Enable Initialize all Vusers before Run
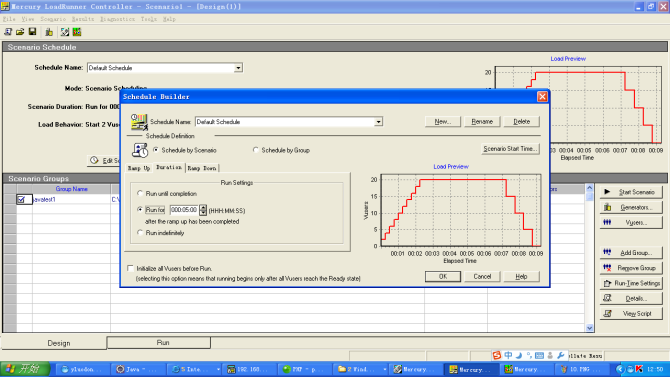This screenshot has height=377, width=670. click(x=130, y=268)
